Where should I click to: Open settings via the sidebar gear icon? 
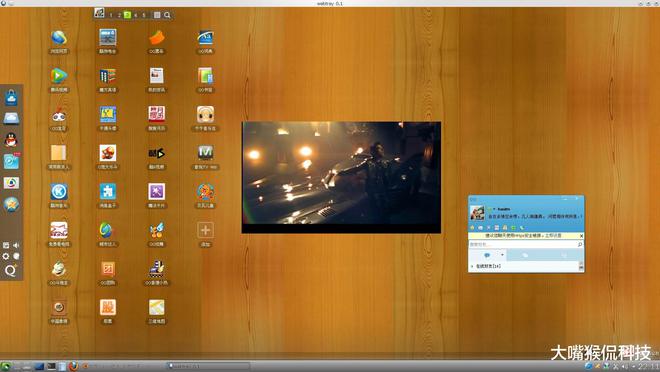pyautogui.click(x=6, y=256)
